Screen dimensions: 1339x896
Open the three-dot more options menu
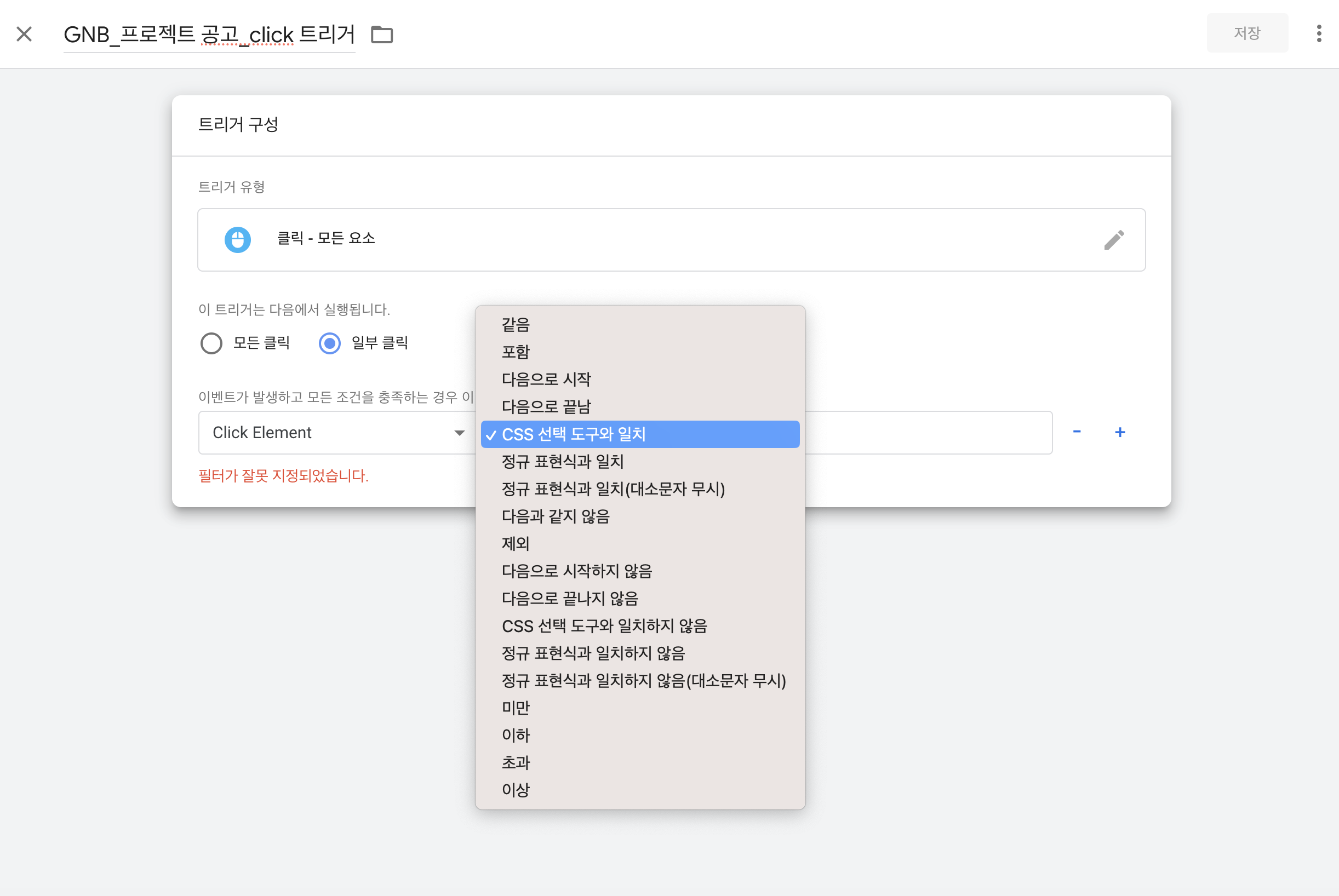click(1318, 33)
